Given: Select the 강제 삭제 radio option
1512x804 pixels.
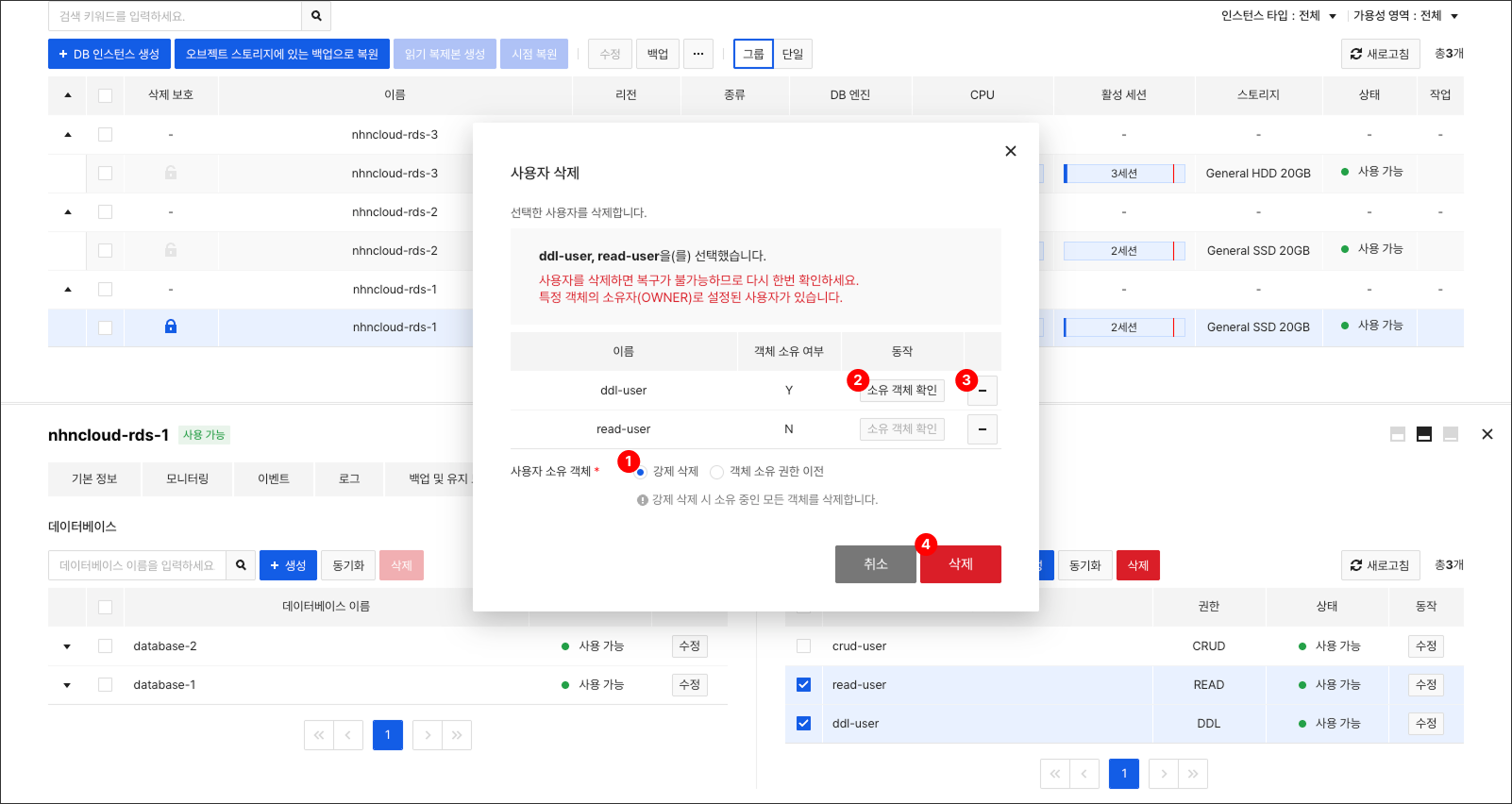Looking at the screenshot, I should pyautogui.click(x=640, y=472).
